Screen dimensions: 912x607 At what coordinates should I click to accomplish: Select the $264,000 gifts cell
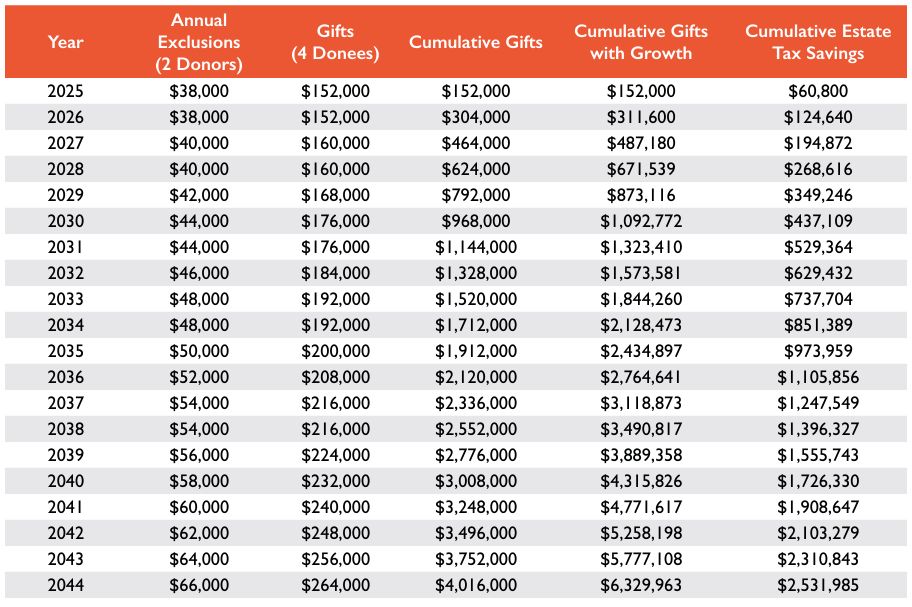(x=335, y=587)
